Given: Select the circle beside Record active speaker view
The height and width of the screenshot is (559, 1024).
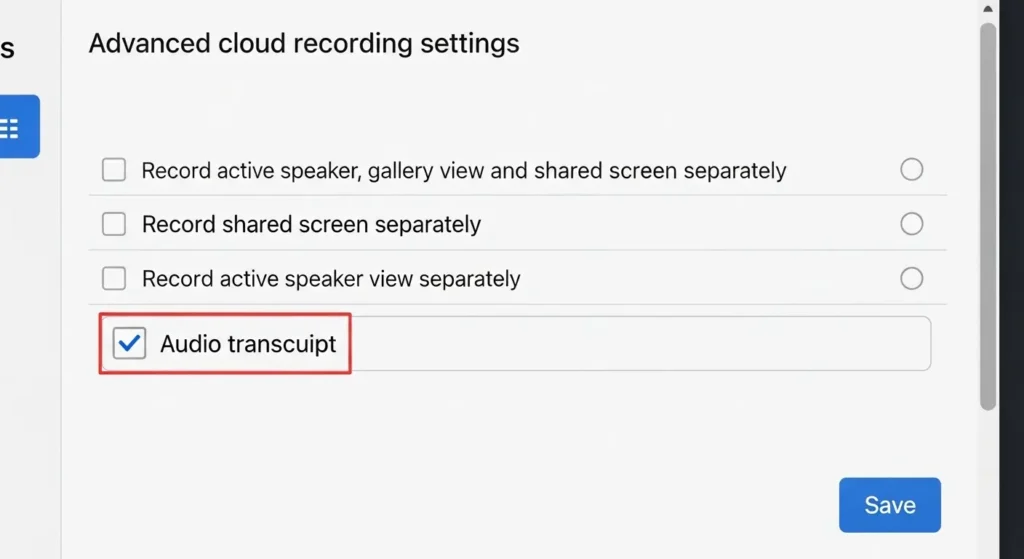Looking at the screenshot, I should [911, 277].
